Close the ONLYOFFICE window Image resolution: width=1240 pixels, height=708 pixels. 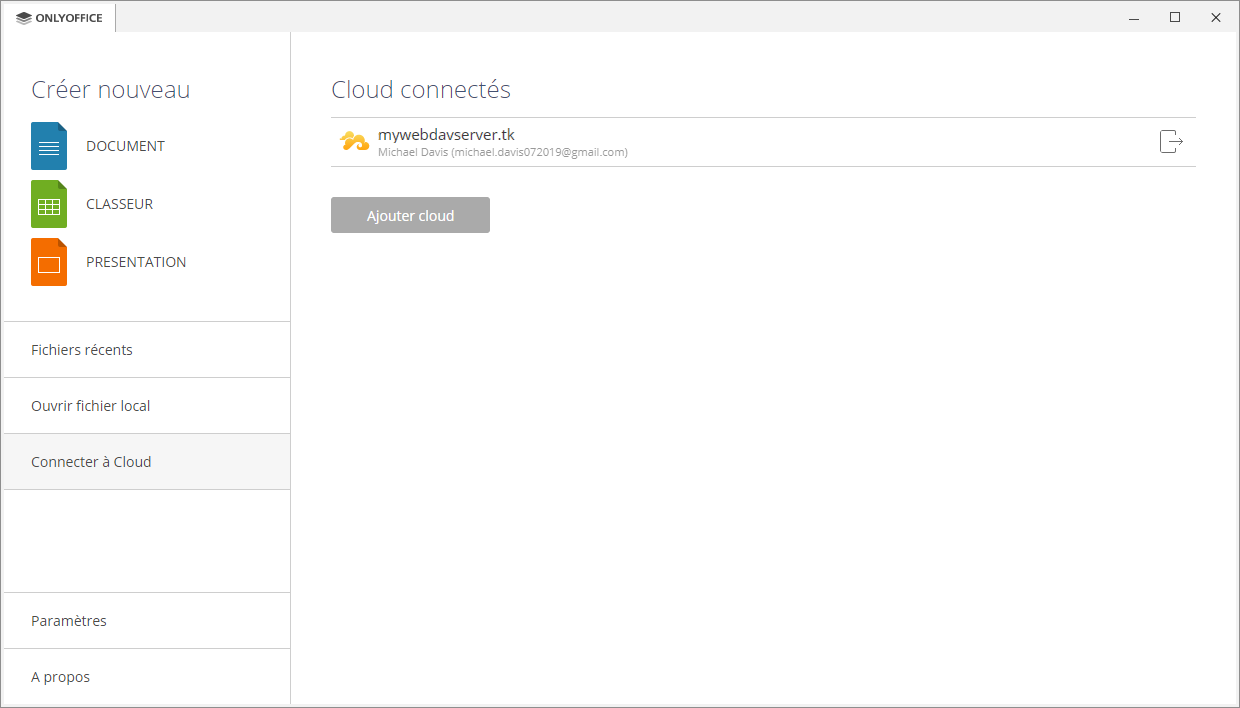tap(1216, 17)
